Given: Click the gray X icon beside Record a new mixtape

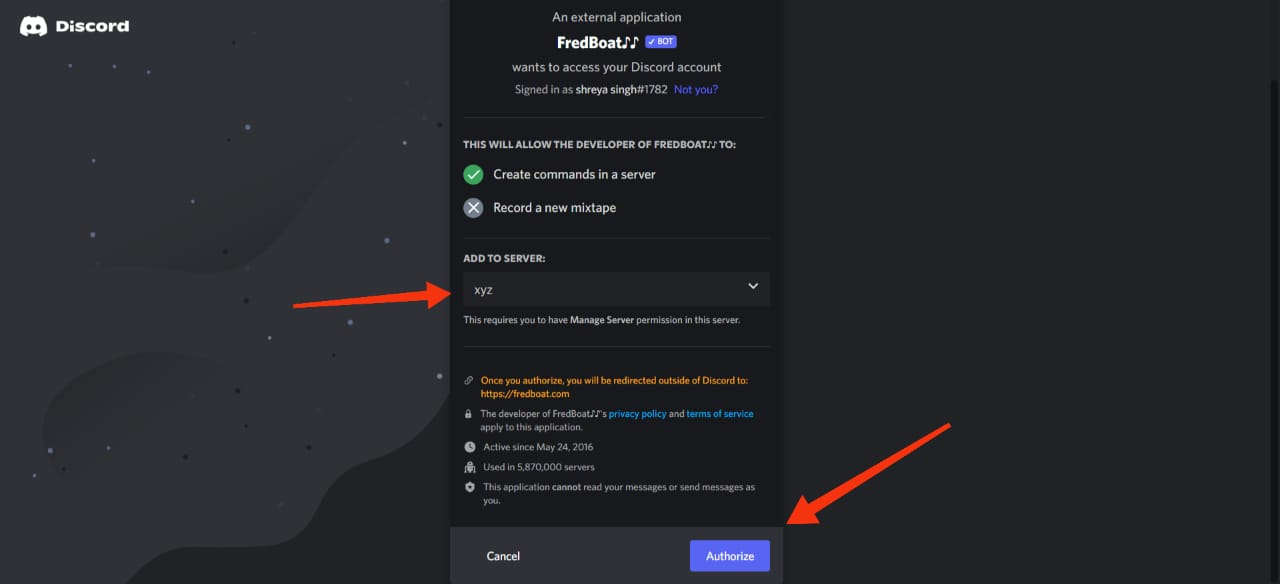Looking at the screenshot, I should [473, 208].
